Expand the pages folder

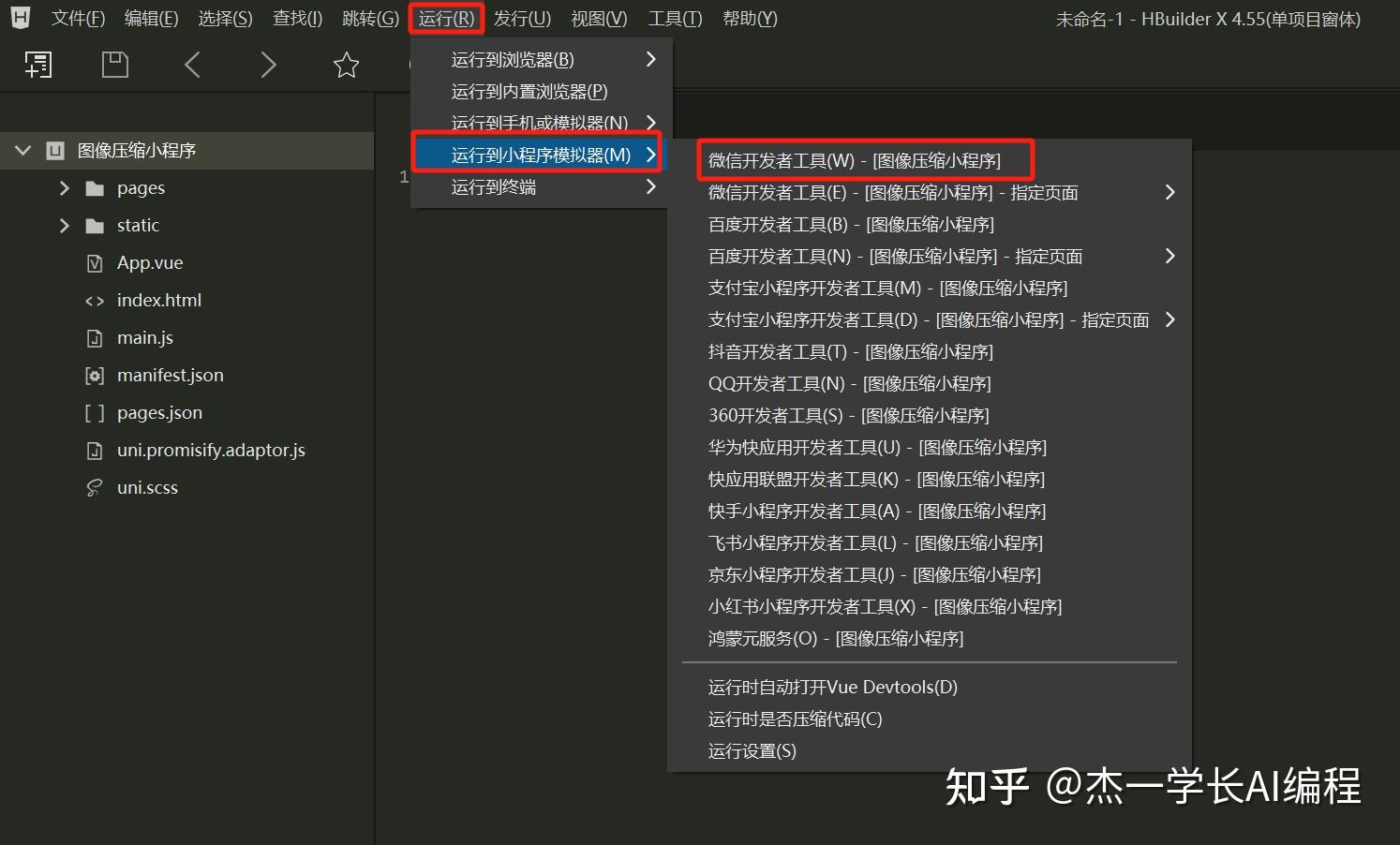coord(64,188)
